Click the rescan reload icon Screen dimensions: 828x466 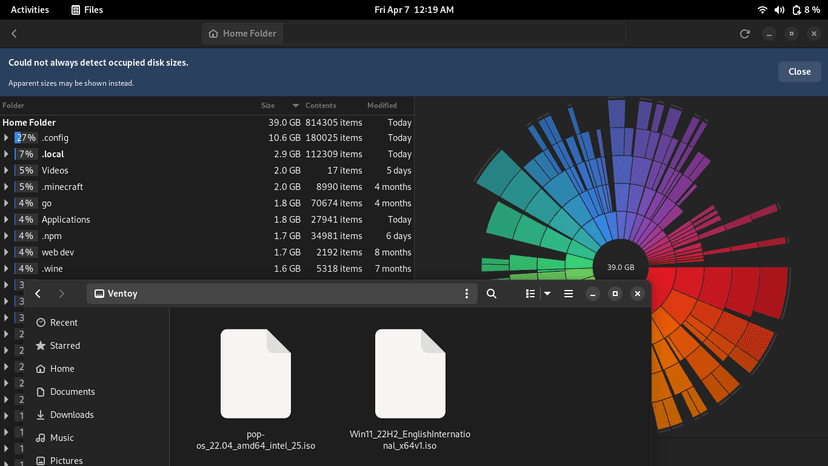pyautogui.click(x=744, y=34)
